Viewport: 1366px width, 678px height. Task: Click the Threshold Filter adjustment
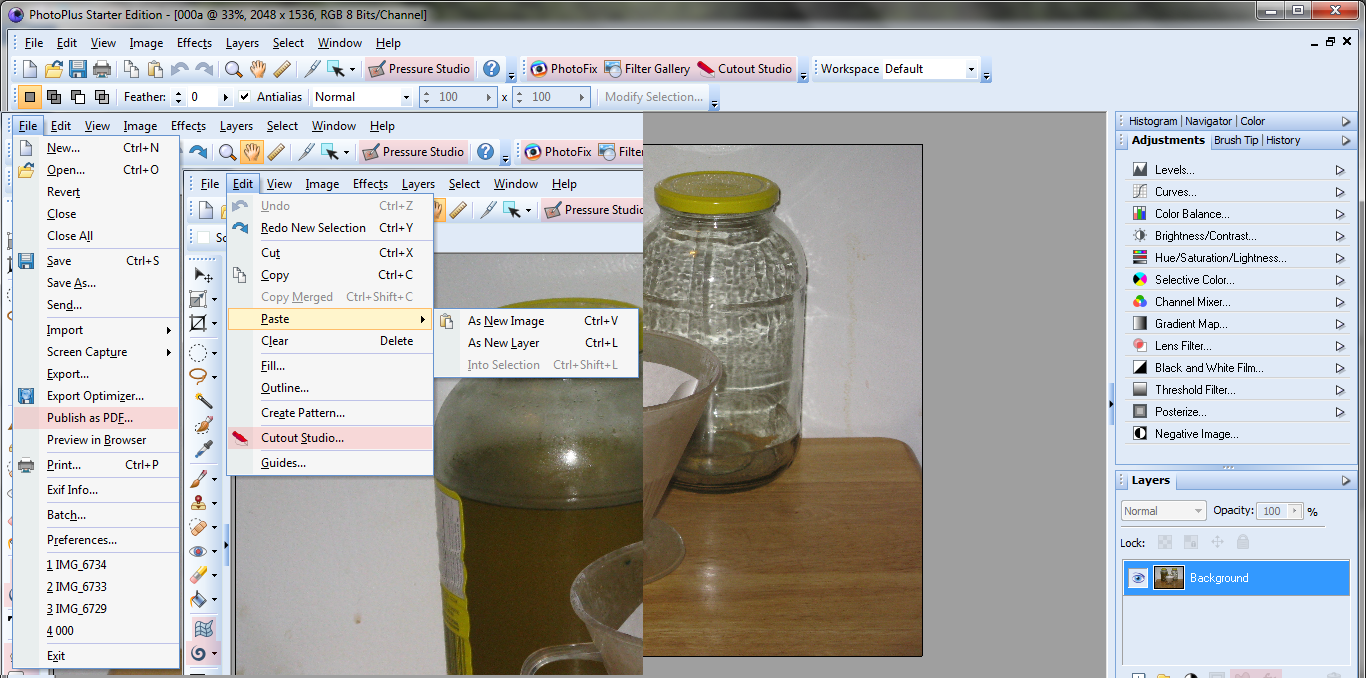1195,390
